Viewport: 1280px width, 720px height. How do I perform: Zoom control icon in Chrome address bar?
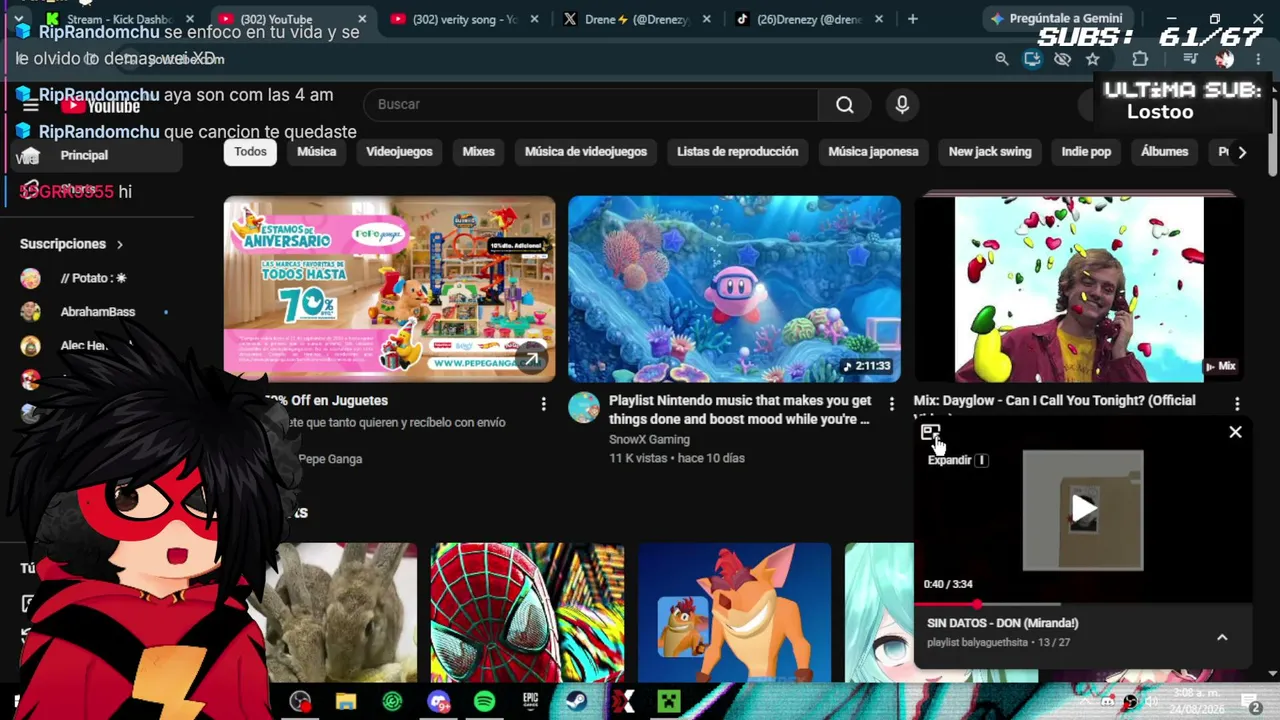tap(1002, 59)
